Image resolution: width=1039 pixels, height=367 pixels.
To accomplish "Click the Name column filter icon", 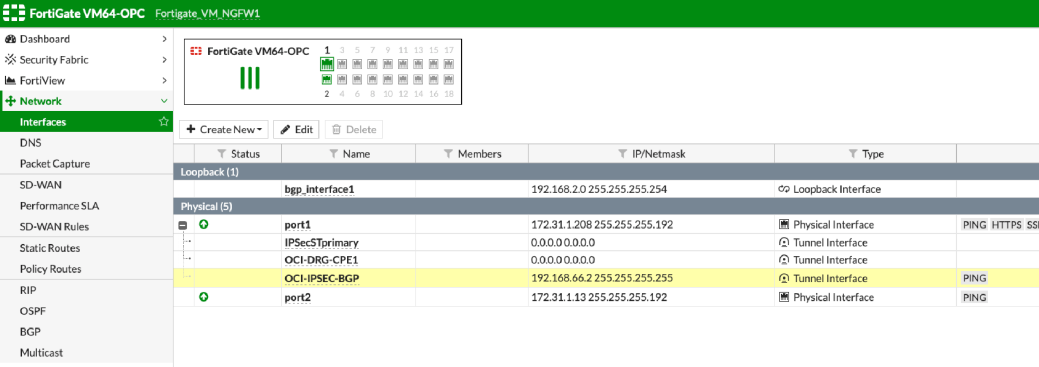I will (334, 154).
